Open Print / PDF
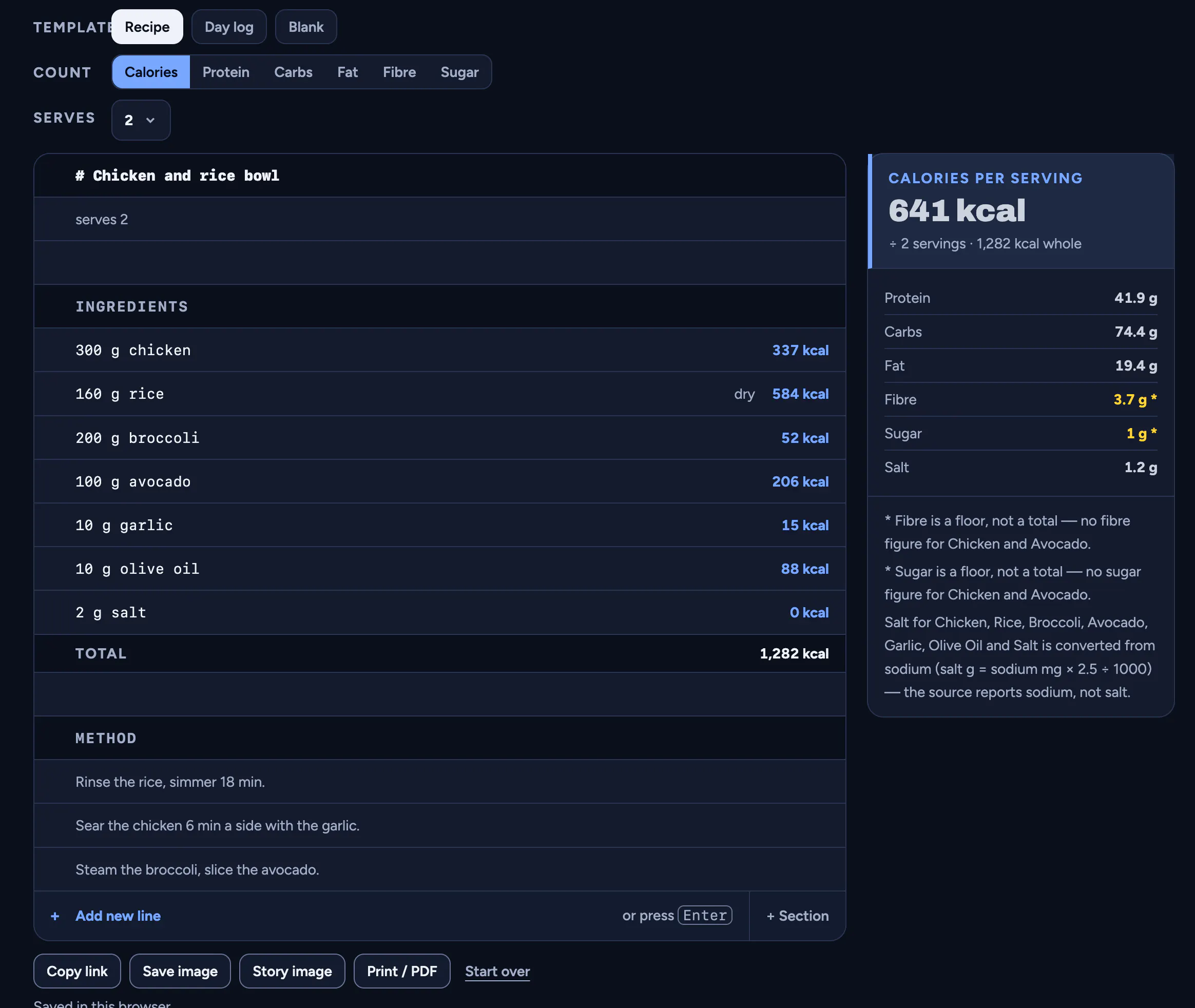1195x1008 pixels. click(402, 971)
